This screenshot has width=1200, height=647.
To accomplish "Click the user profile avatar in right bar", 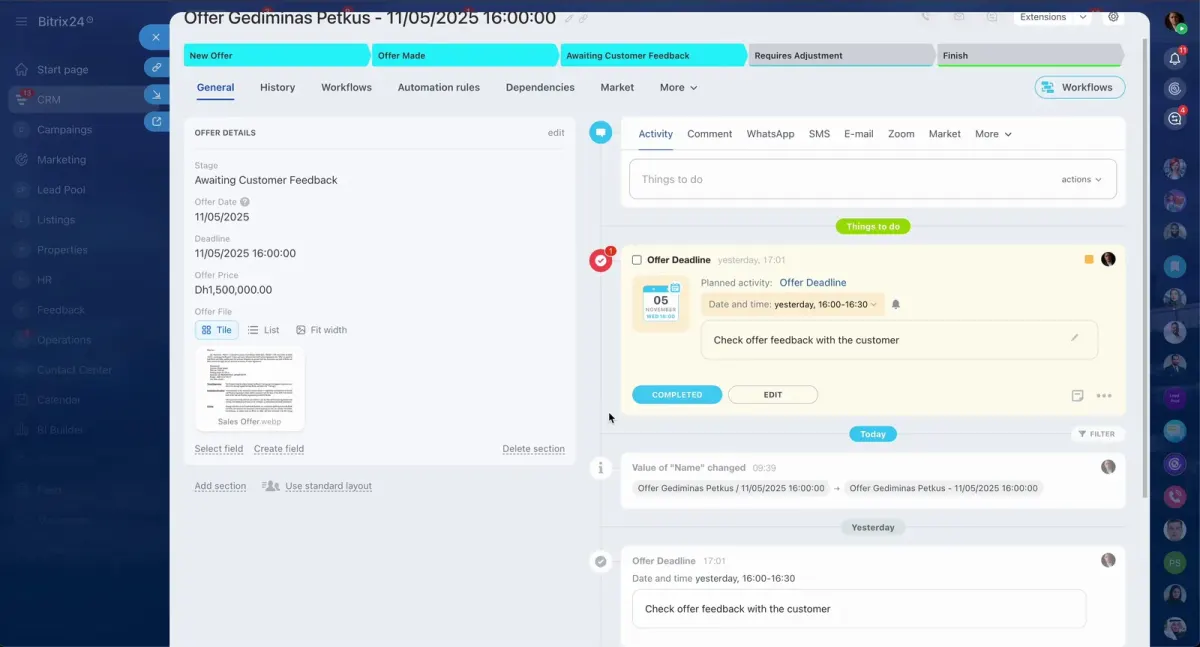I will (x=1174, y=22).
